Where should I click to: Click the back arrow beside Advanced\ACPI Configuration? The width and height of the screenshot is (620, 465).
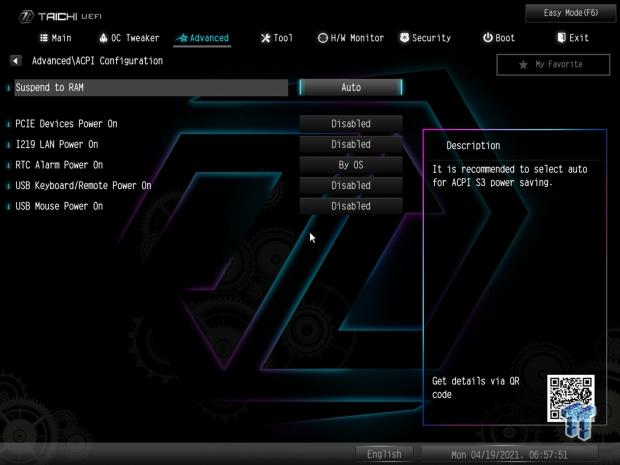(x=15, y=61)
